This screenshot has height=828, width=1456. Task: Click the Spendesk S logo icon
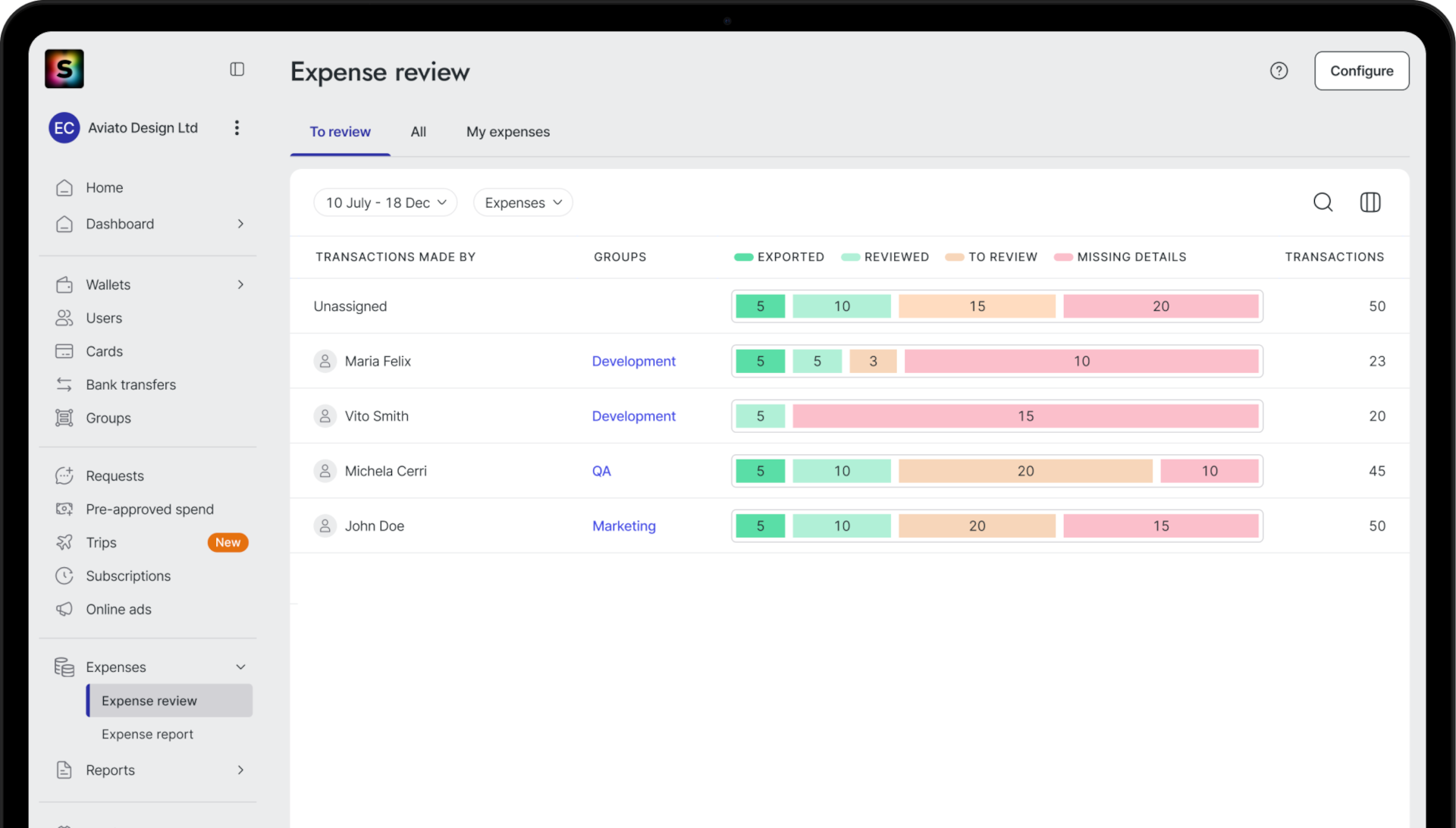pyautogui.click(x=64, y=69)
